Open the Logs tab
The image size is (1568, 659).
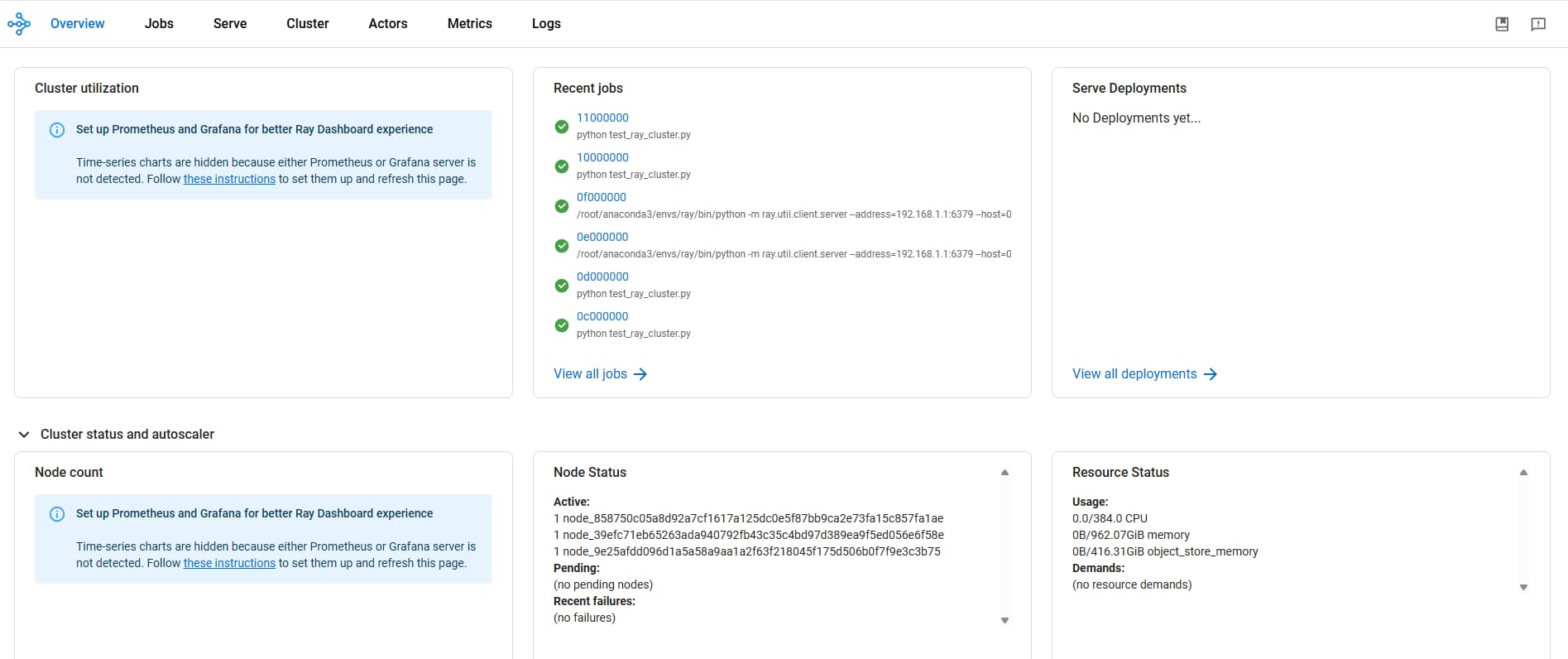tap(546, 24)
